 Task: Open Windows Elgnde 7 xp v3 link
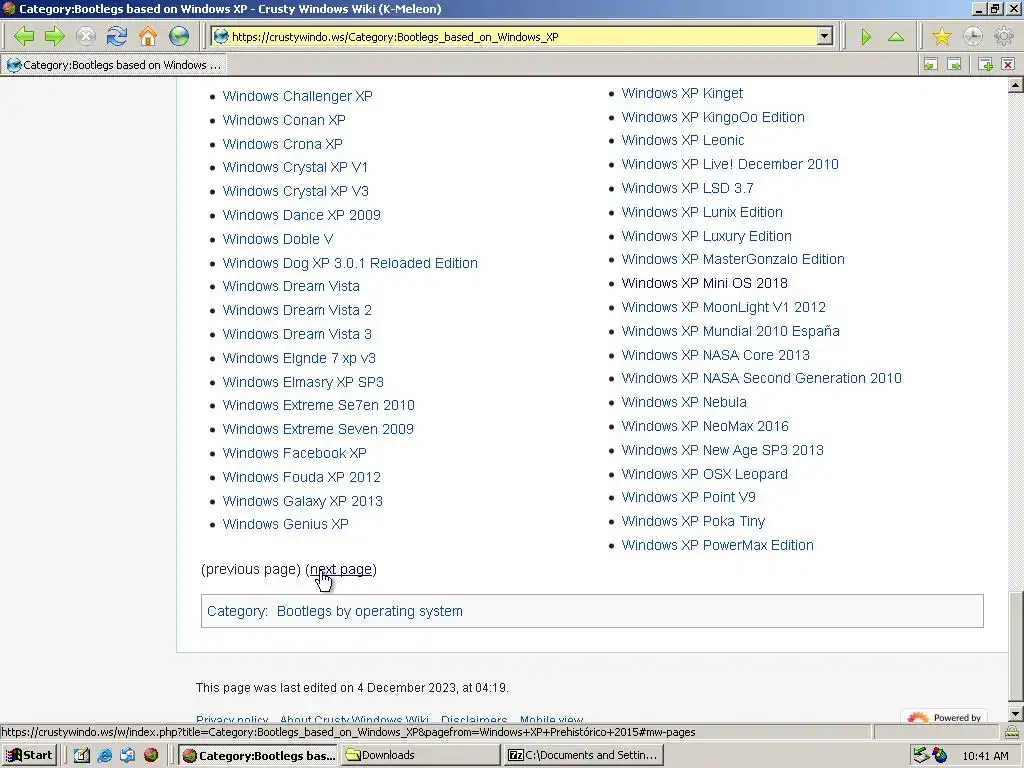tap(299, 358)
